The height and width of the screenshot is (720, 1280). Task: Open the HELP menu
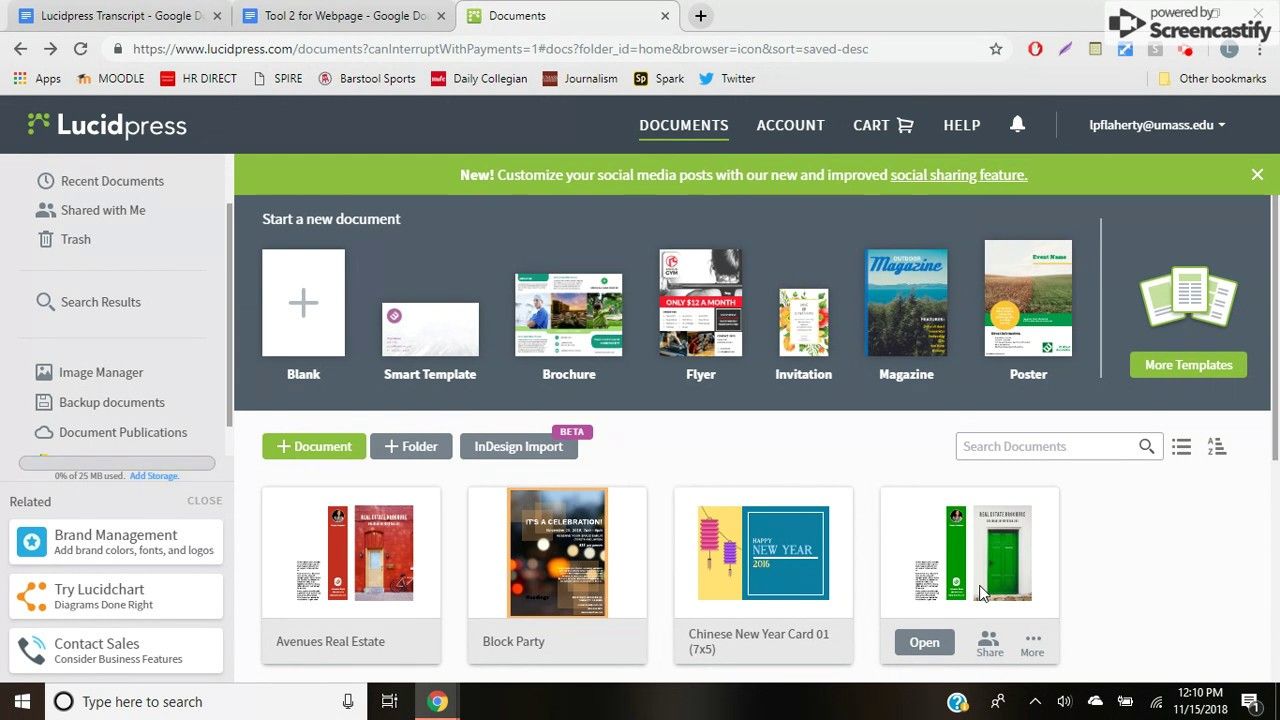tap(961, 125)
